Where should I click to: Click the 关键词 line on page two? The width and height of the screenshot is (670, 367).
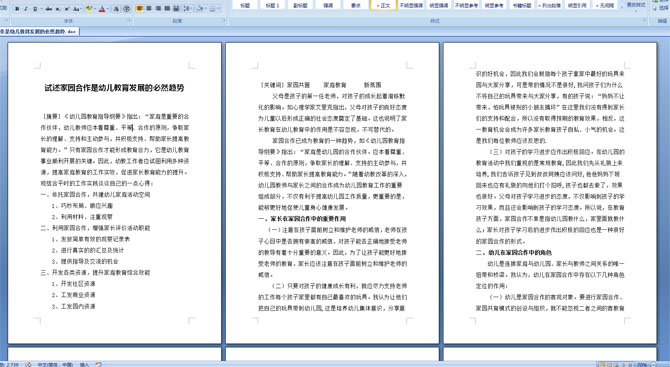[x=320, y=85]
